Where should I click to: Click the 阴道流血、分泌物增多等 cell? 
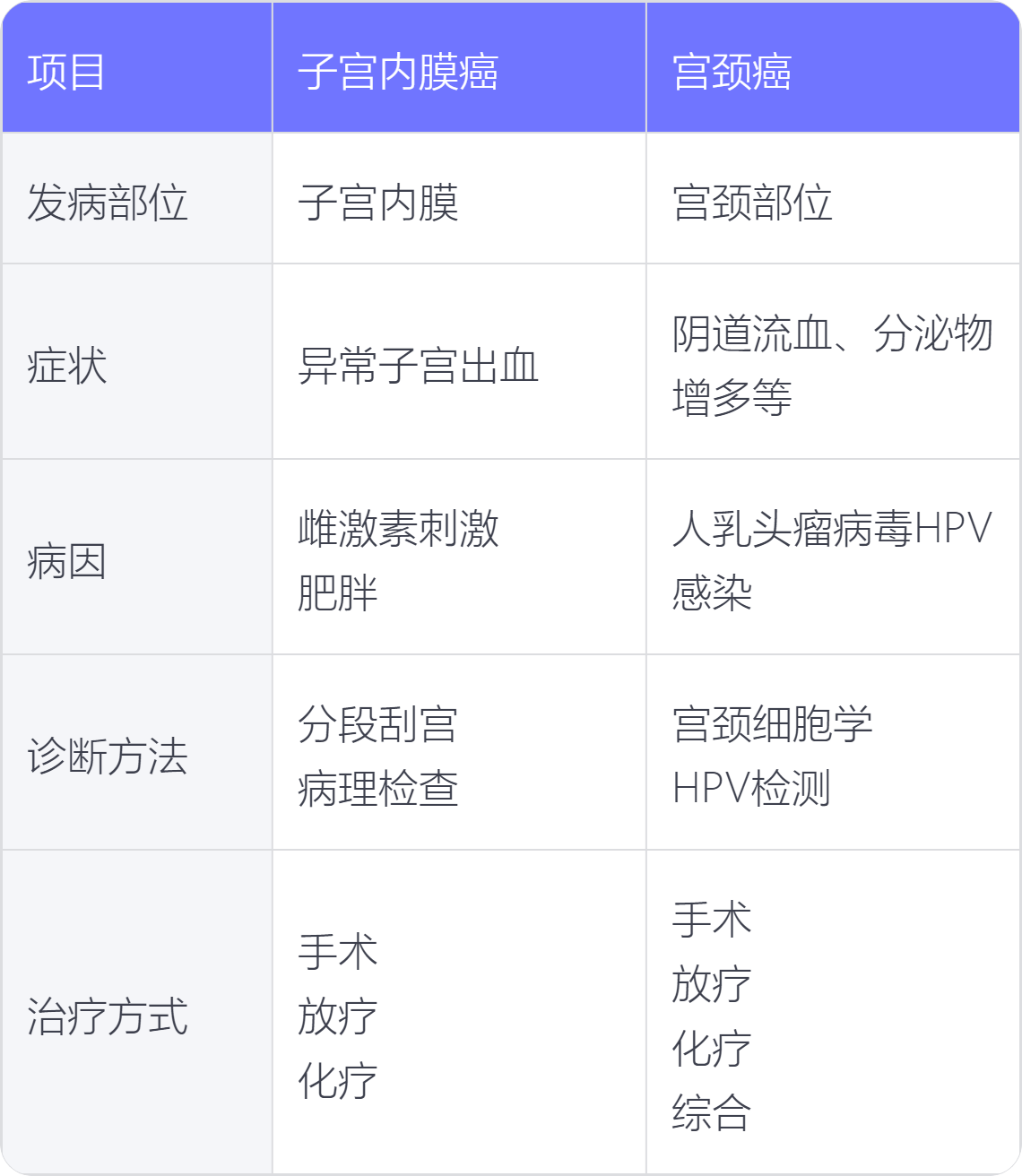pos(833,362)
